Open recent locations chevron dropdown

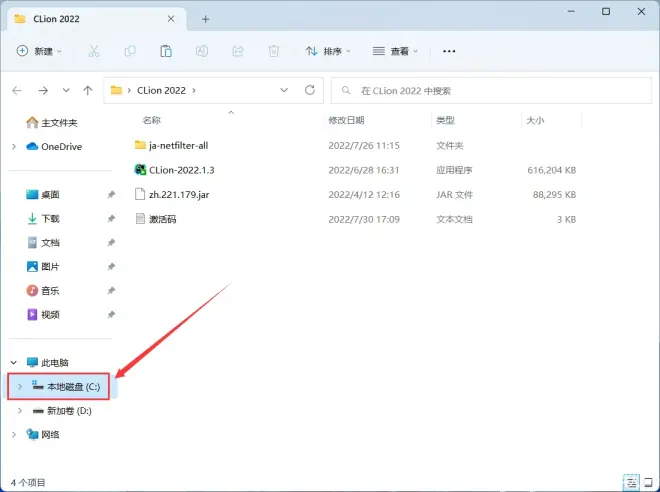point(66,90)
